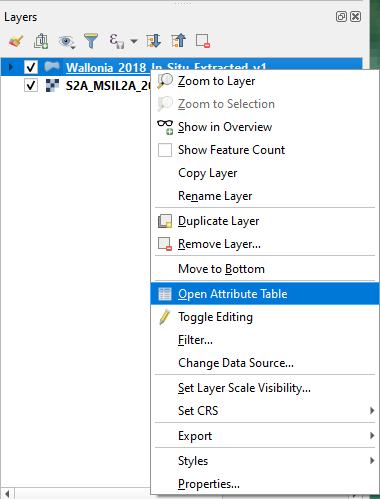Expand the Export submenu arrow
This screenshot has height=499, width=380.
pyautogui.click(x=372, y=436)
